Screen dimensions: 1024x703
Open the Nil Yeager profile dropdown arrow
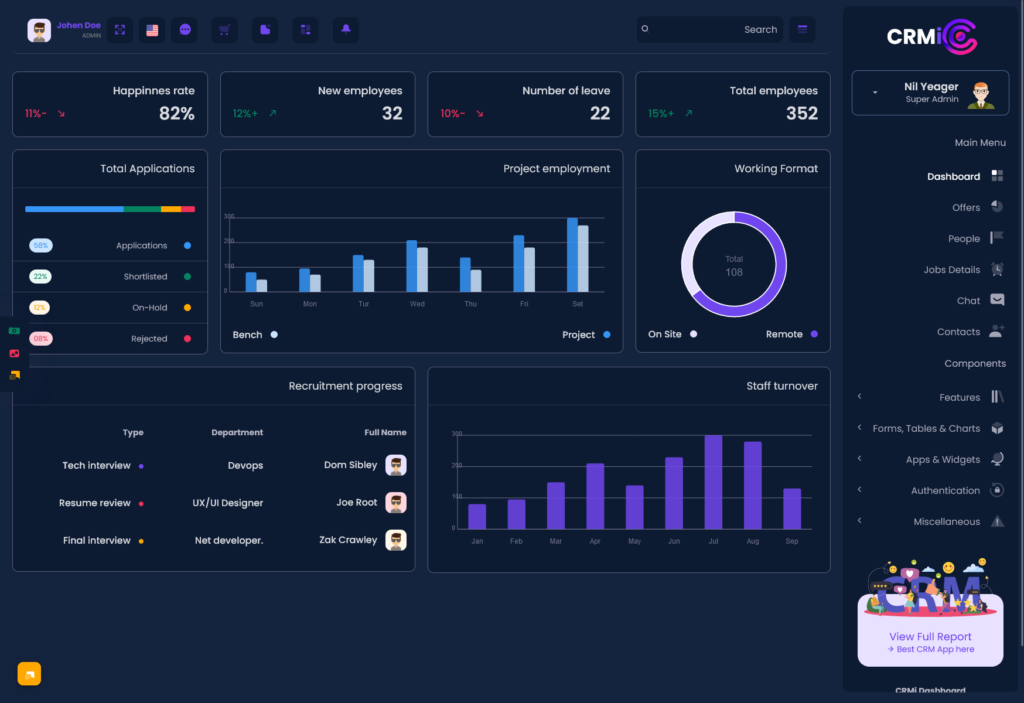coord(875,92)
